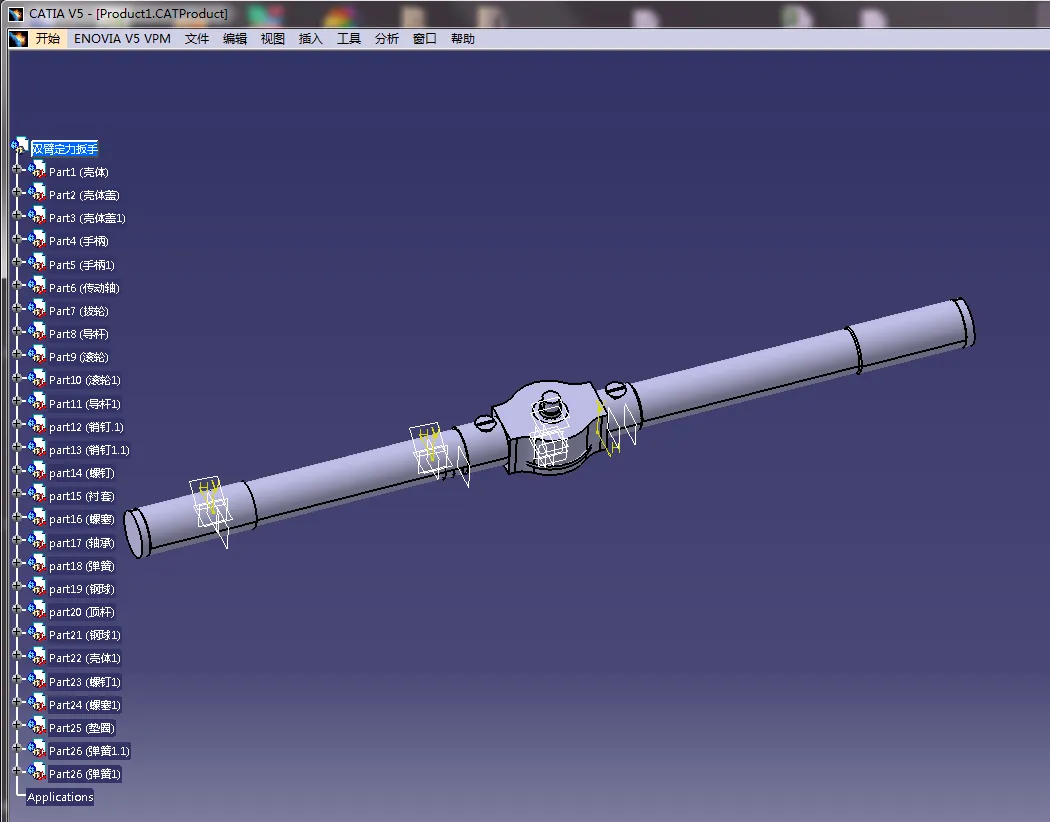This screenshot has height=822, width=1050.
Task: Expand the Part3 (壳体盖1) node
Action: 17,216
